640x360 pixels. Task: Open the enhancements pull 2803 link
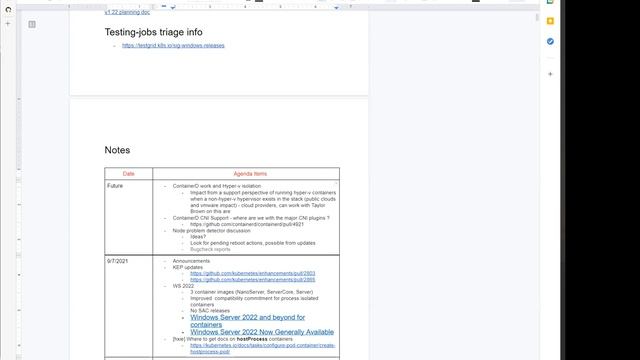coord(252,273)
